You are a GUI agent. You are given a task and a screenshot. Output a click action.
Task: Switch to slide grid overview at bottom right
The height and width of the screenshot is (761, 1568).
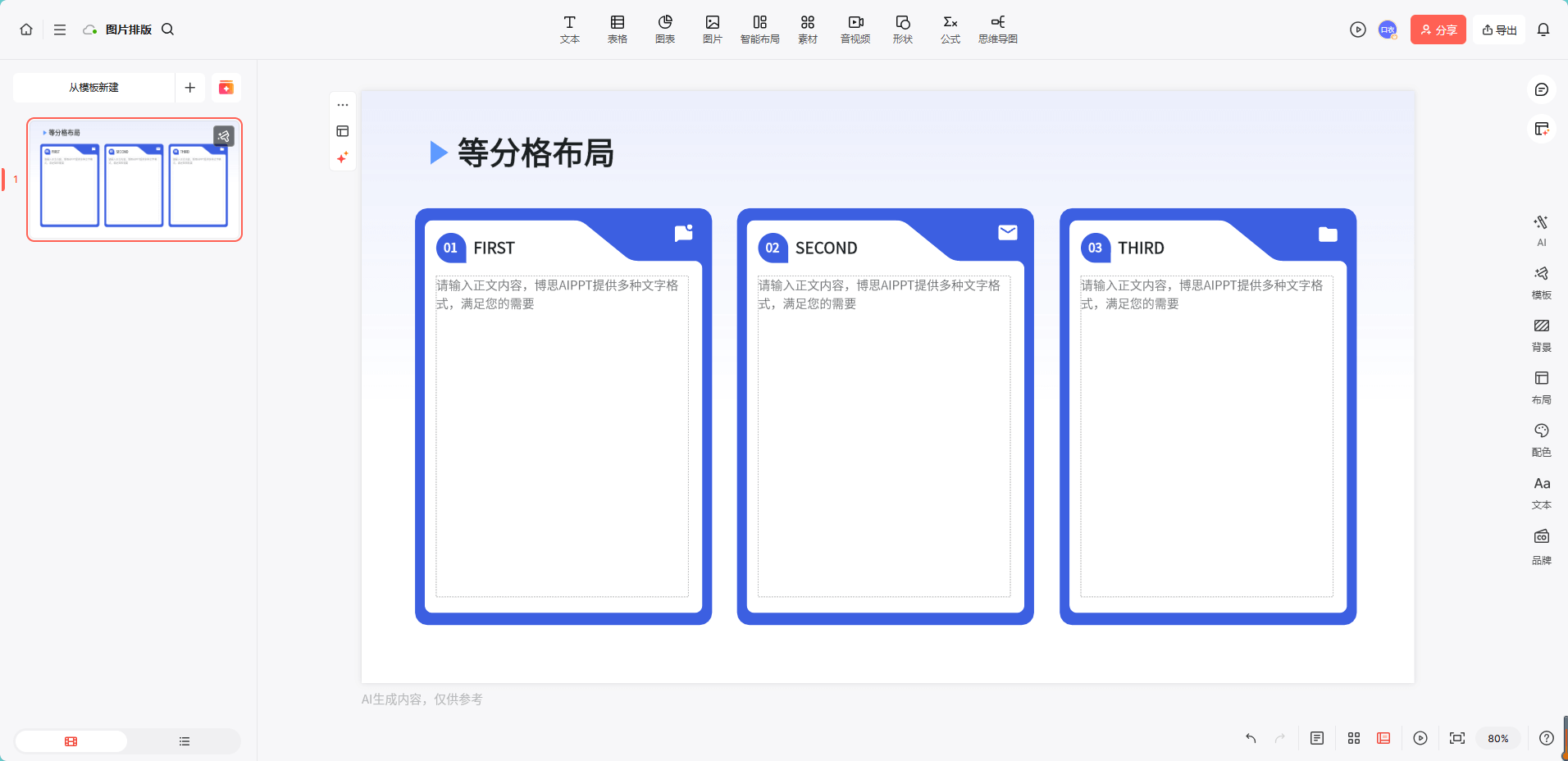(1353, 738)
